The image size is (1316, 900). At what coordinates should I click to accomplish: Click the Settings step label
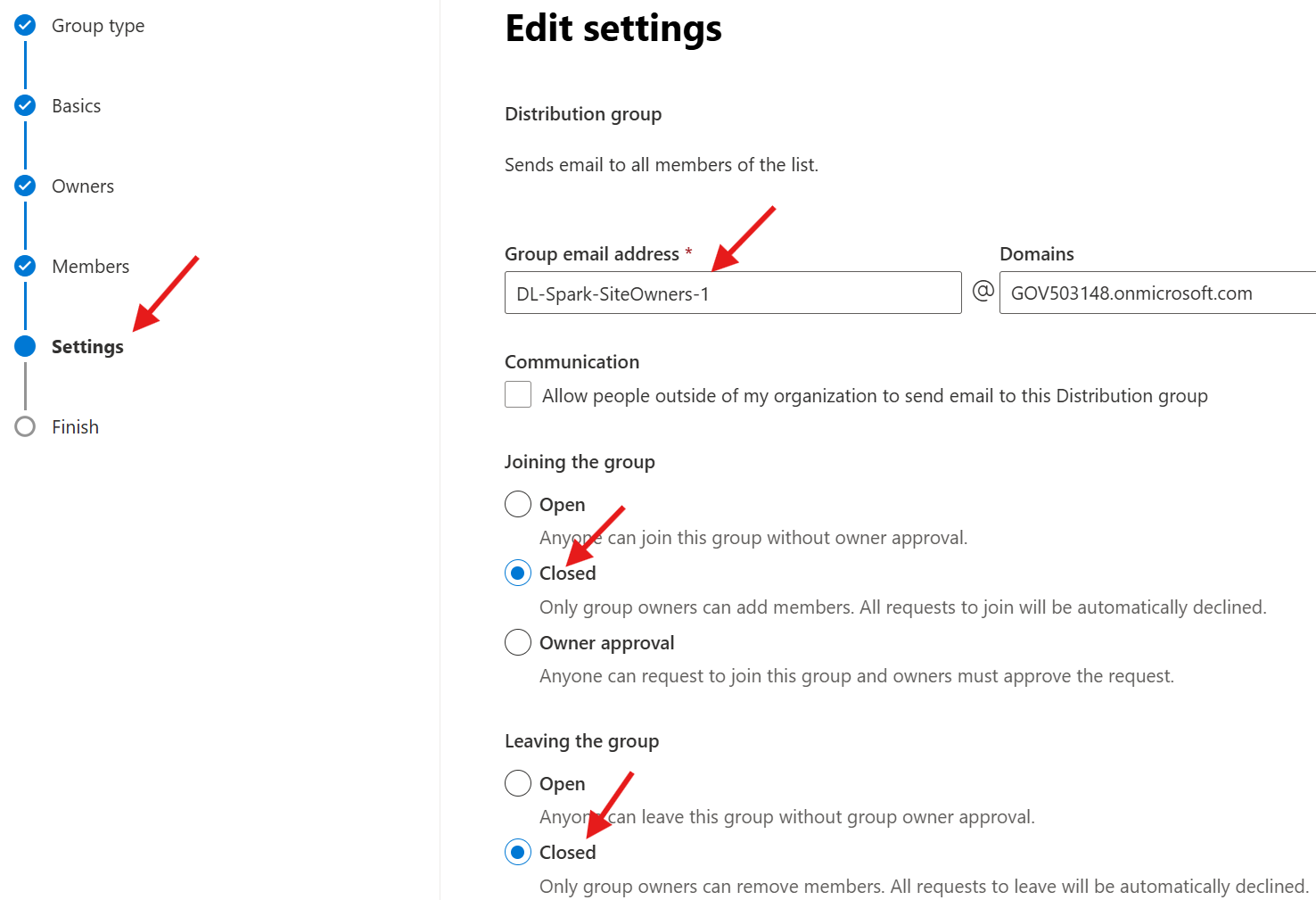coord(87,347)
